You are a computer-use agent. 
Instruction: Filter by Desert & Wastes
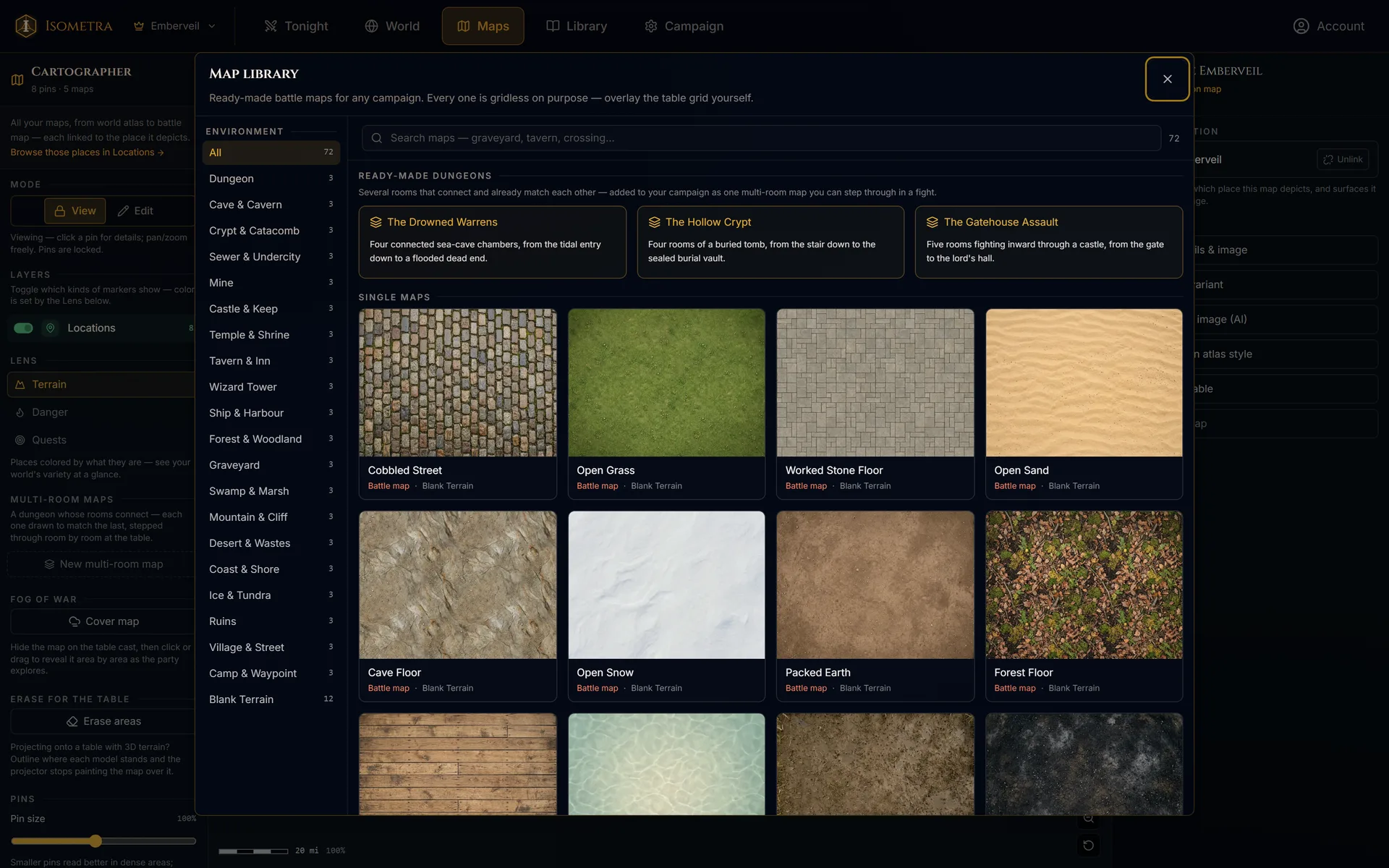[271, 543]
